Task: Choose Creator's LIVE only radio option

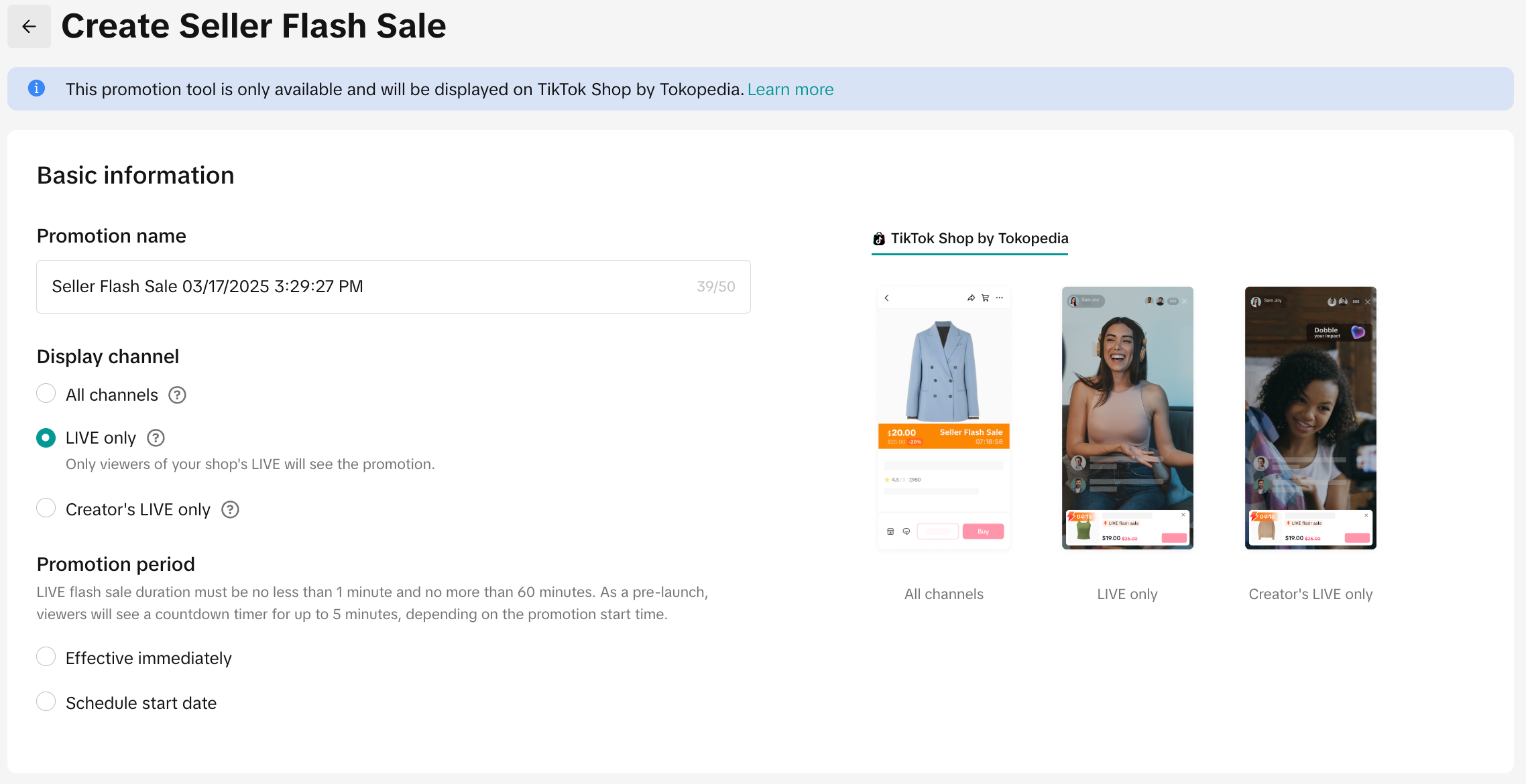Action: coord(46,508)
